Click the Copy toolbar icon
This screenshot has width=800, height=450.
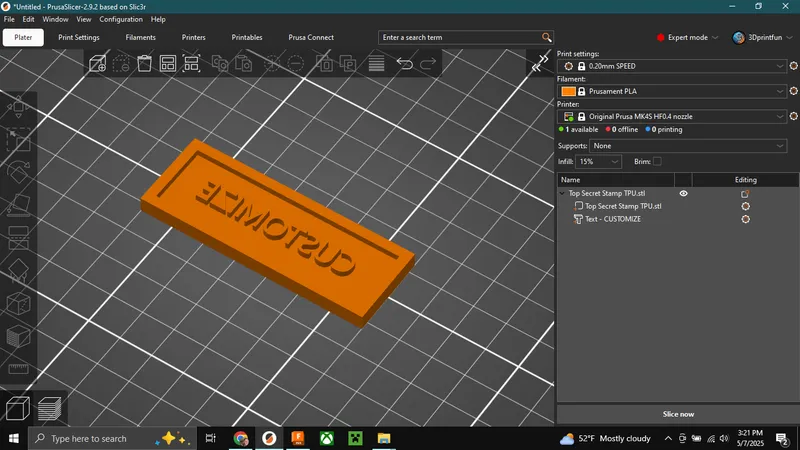[220, 64]
